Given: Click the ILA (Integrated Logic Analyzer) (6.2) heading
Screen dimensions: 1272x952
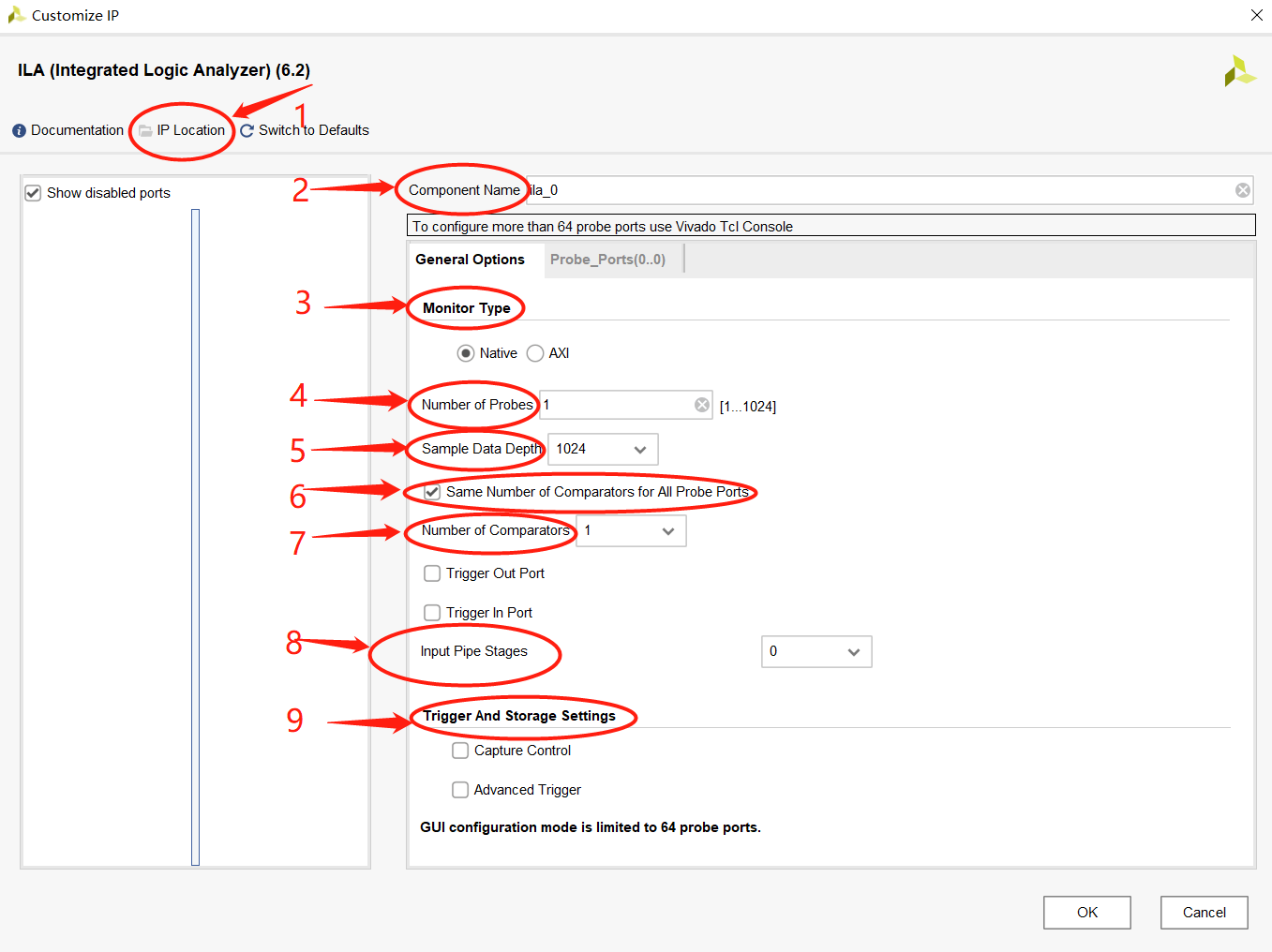Looking at the screenshot, I should (x=164, y=70).
